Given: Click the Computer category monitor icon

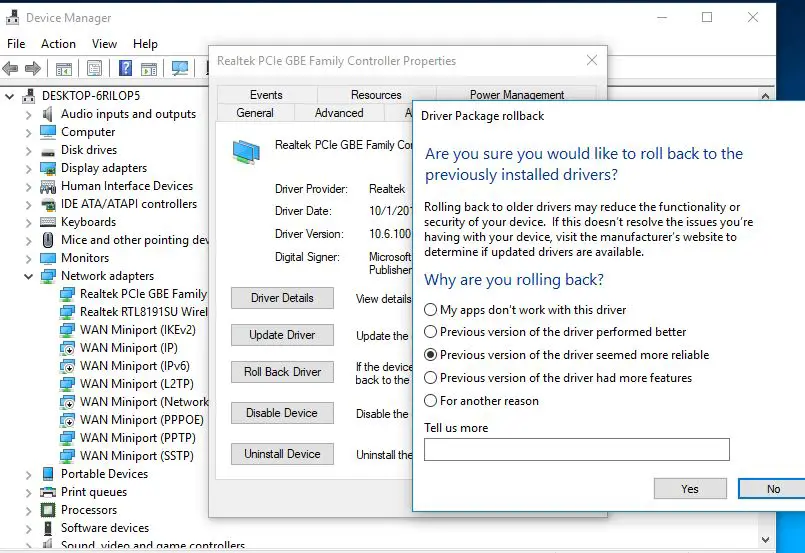Looking at the screenshot, I should (48, 132).
